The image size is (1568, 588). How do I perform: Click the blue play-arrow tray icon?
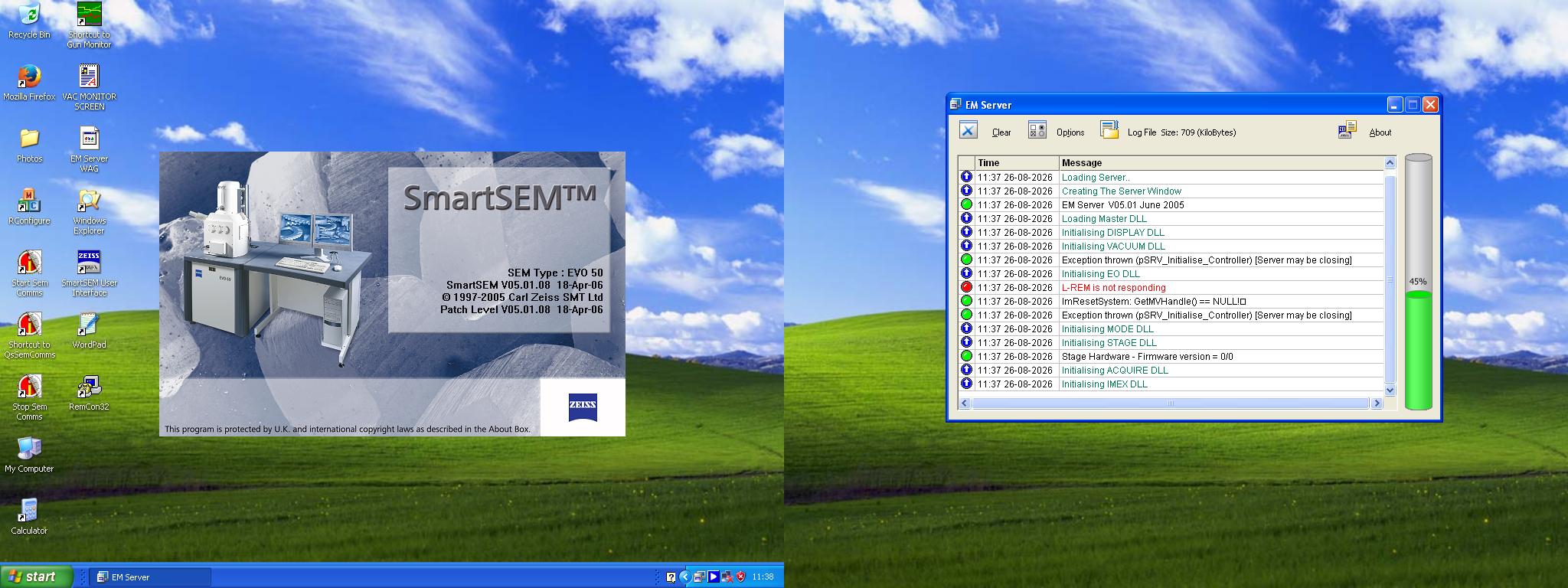click(x=713, y=577)
